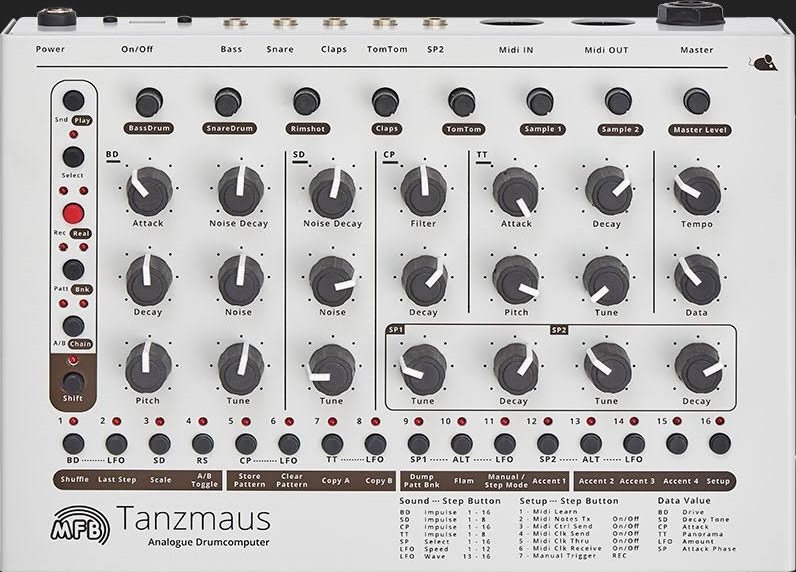This screenshot has height=572, width=796.
Task: Toggle step button 16 above Setup
Action: (x=720, y=443)
